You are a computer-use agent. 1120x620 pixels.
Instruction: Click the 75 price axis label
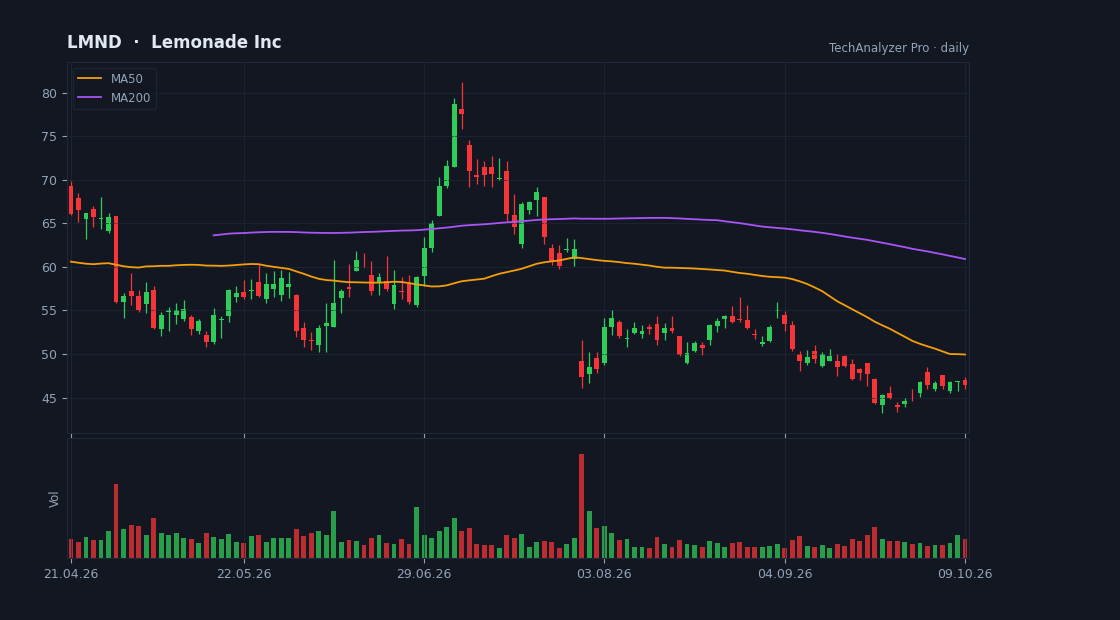click(50, 136)
